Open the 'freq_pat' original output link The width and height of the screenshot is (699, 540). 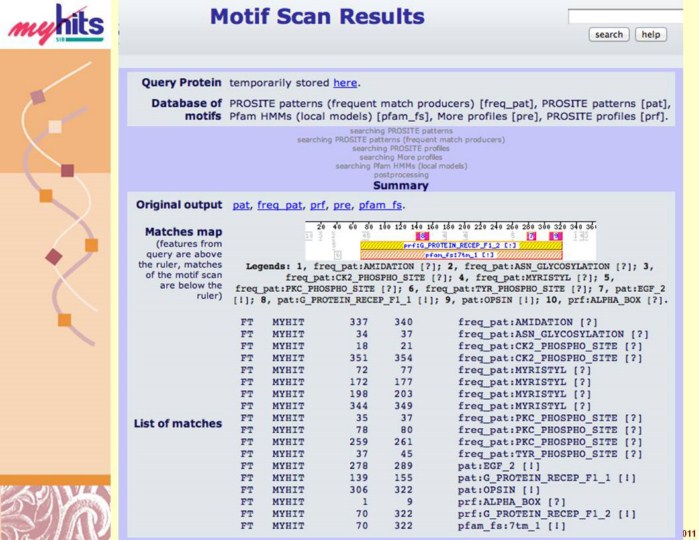click(279, 205)
